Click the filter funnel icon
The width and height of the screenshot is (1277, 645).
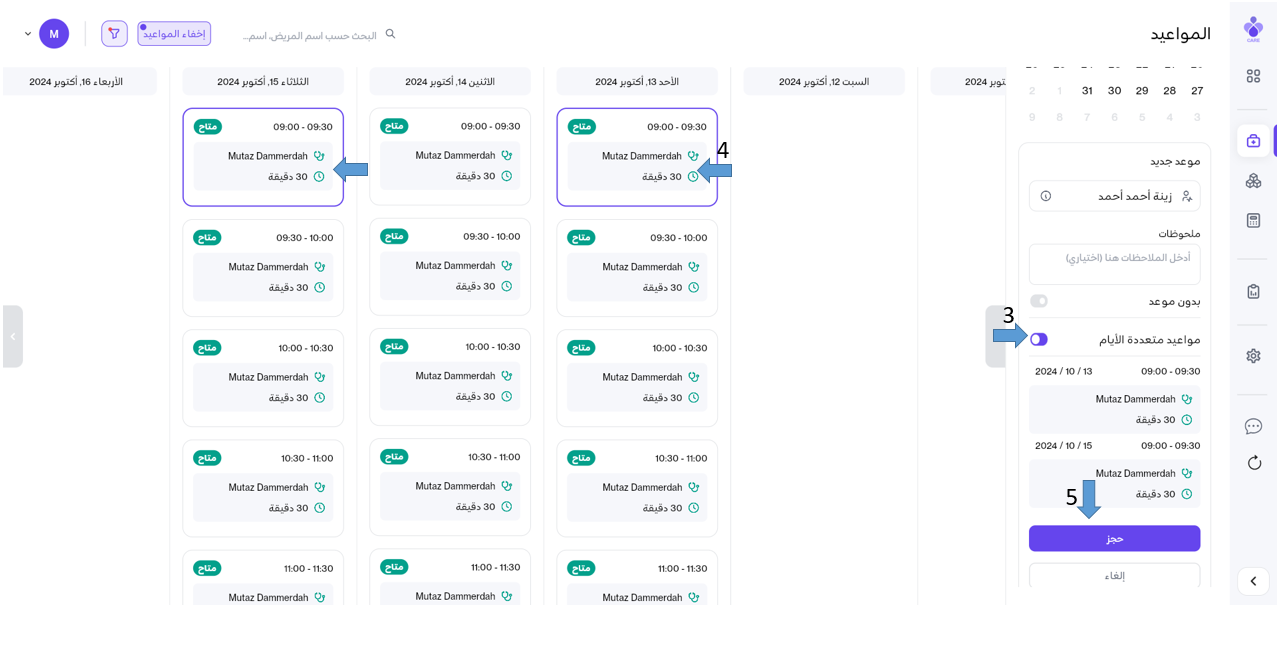click(114, 34)
